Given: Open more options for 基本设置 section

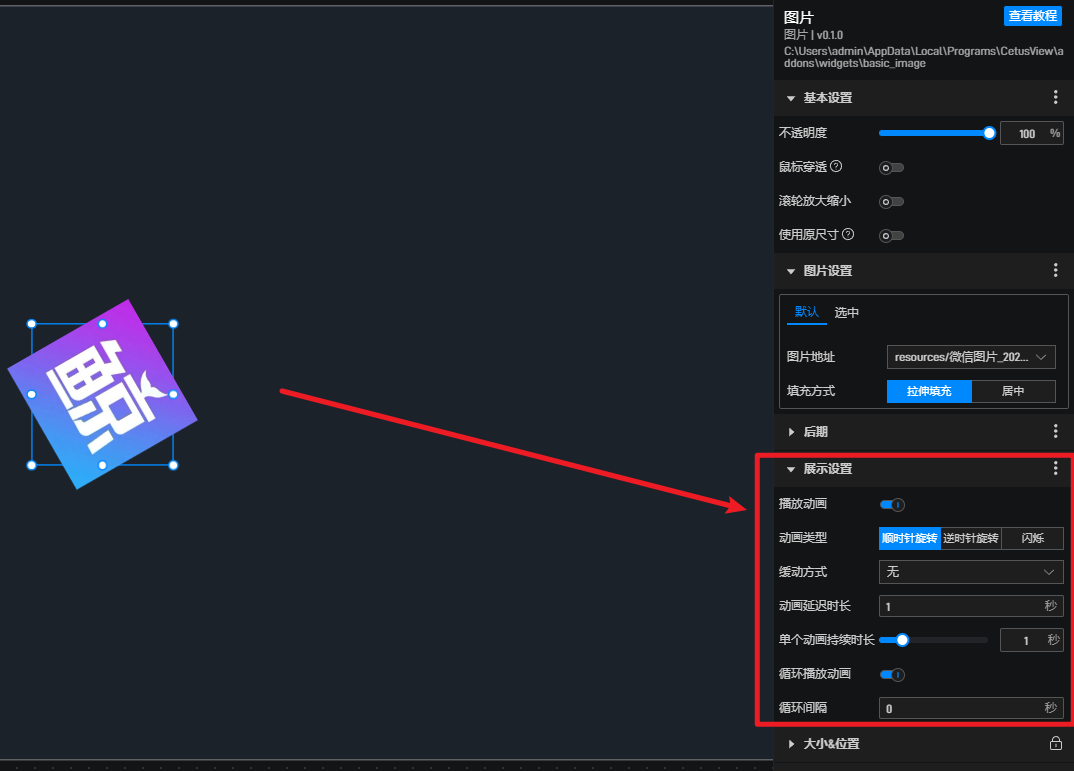Looking at the screenshot, I should [x=1055, y=98].
